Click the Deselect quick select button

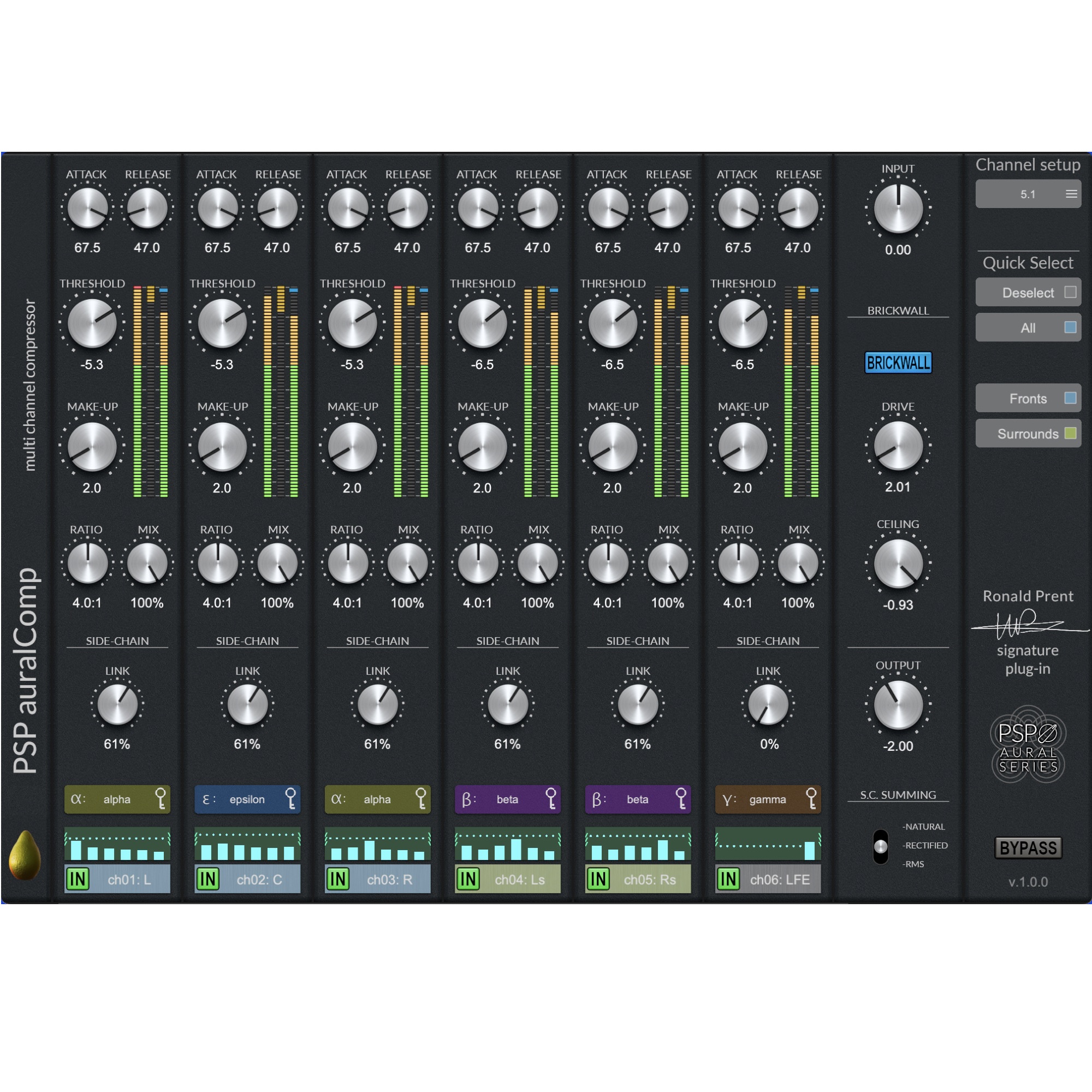[1028, 292]
